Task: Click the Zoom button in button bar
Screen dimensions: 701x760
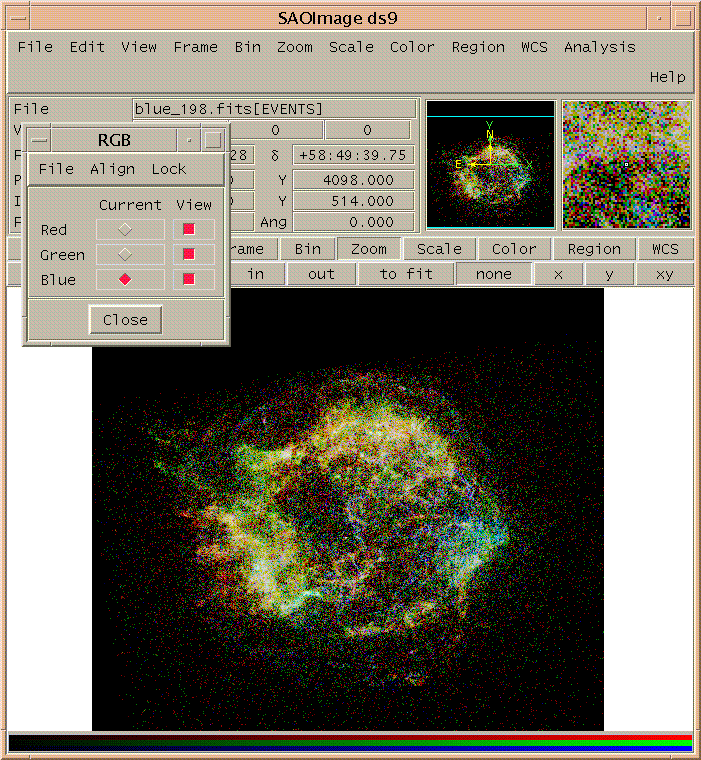Action: [x=369, y=249]
